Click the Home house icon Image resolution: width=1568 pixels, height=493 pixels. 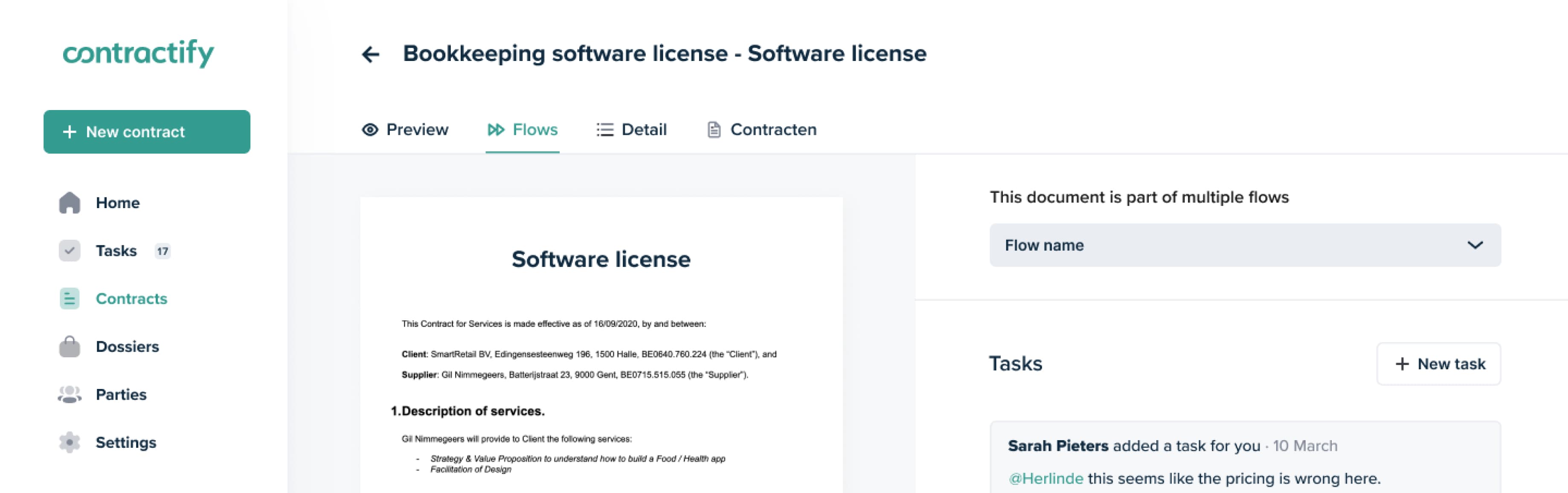tap(70, 203)
